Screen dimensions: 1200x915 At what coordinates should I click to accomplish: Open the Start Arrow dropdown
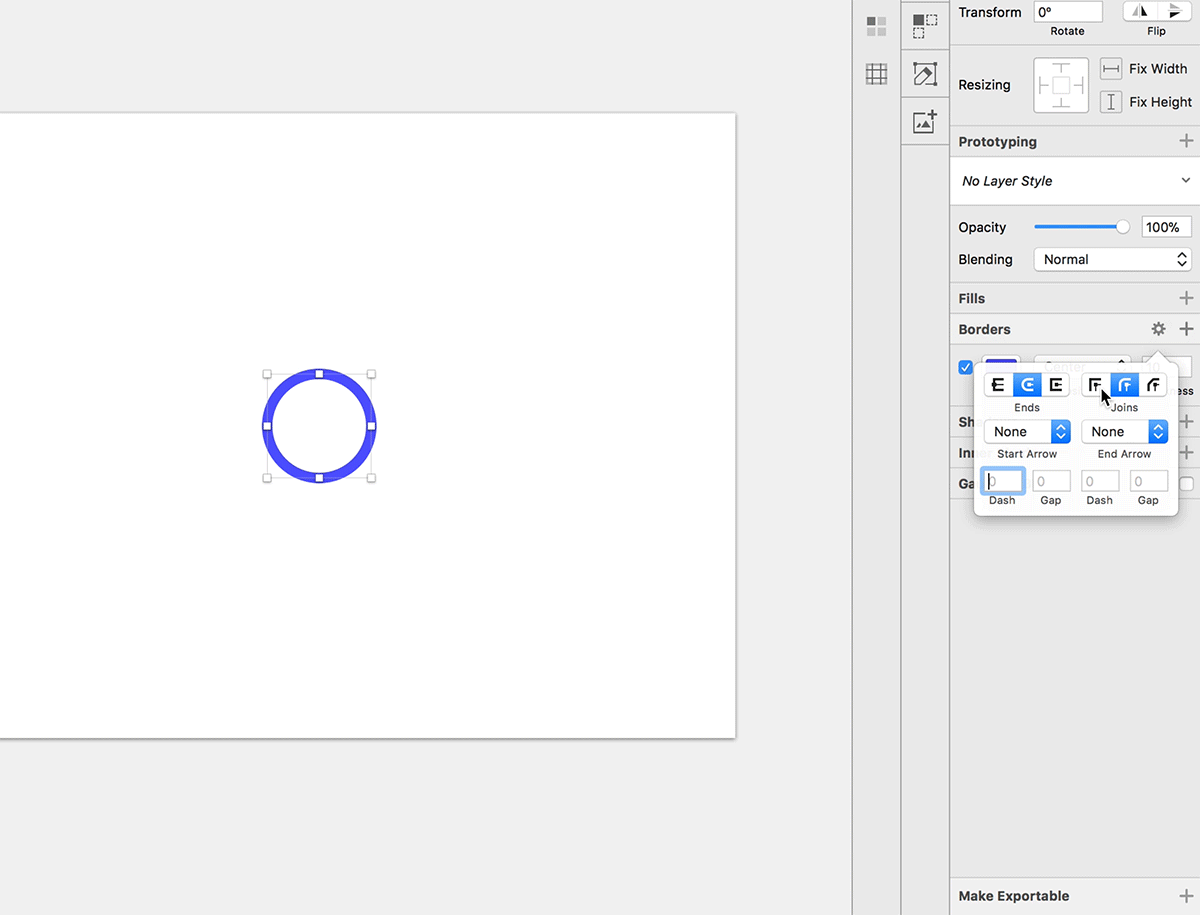coord(1027,431)
